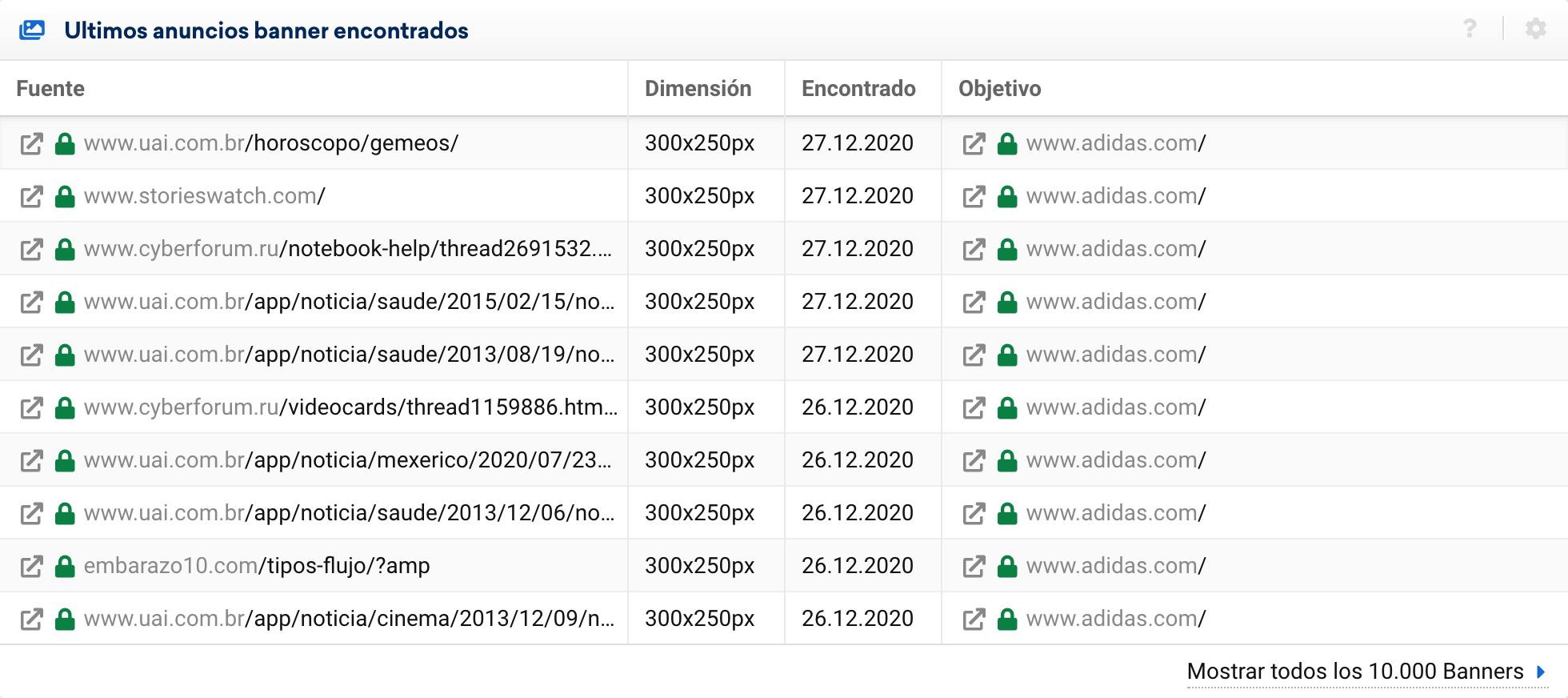
Task: Click arrow next to Mostrar todos los Banners
Action: click(x=1541, y=672)
